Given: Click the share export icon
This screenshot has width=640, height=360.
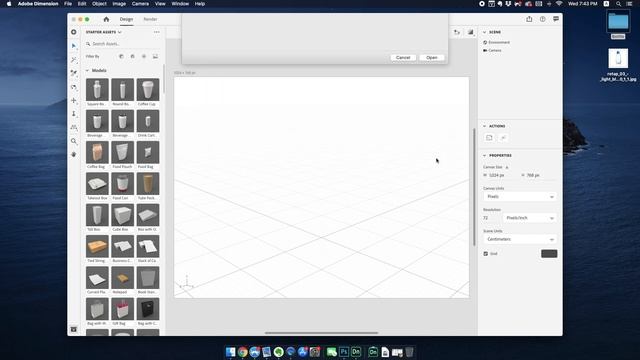Looking at the screenshot, I should (x=529, y=19).
